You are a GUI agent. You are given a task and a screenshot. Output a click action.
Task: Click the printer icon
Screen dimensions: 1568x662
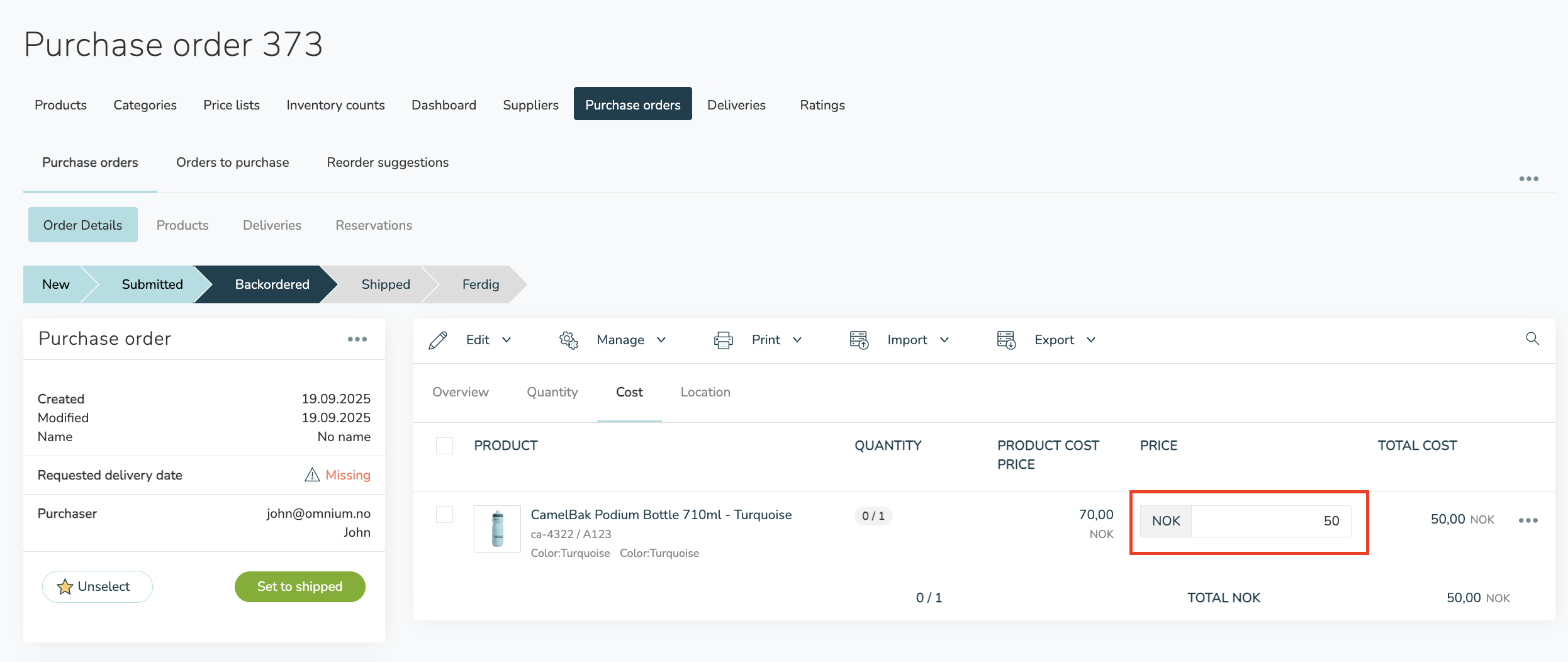point(724,340)
